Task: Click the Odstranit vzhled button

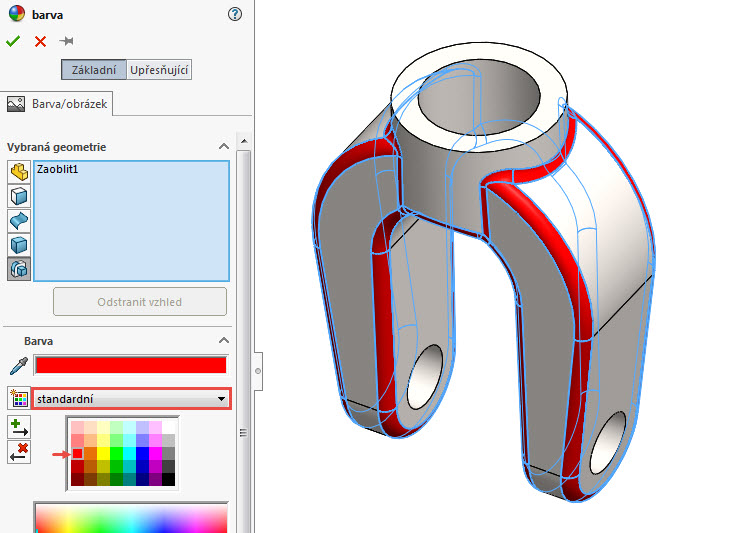Action: click(x=140, y=301)
